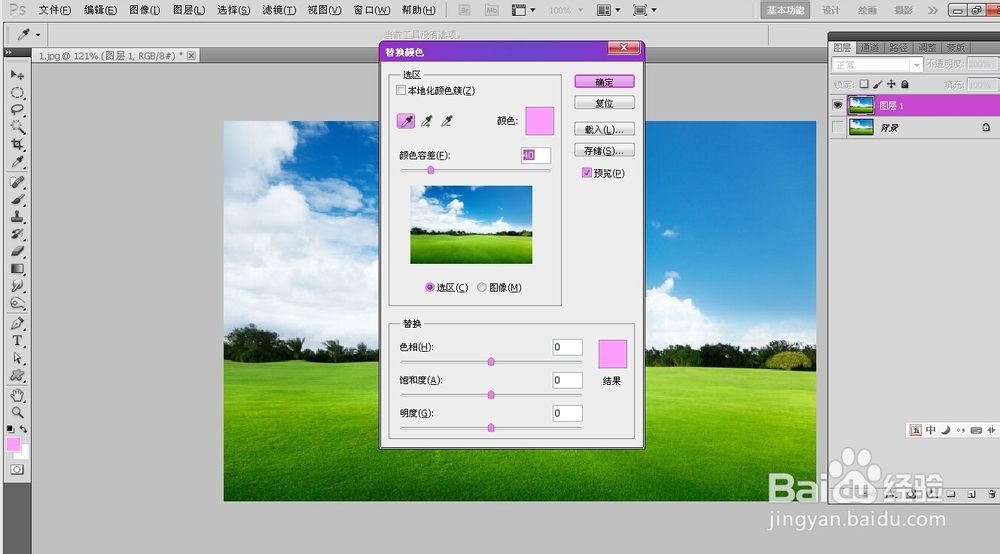Screen dimensions: 1000x554
Task: Switch to 设计 workspace
Action: coord(831,10)
